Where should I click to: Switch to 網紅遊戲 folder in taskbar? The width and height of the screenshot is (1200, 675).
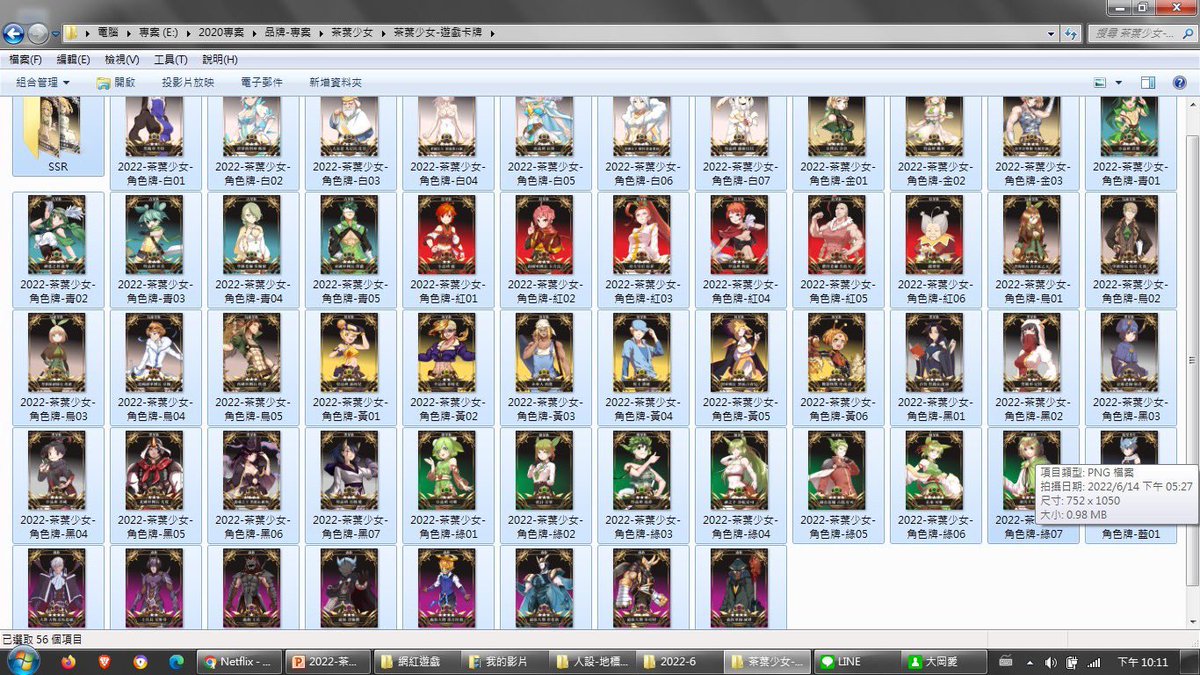coord(417,661)
